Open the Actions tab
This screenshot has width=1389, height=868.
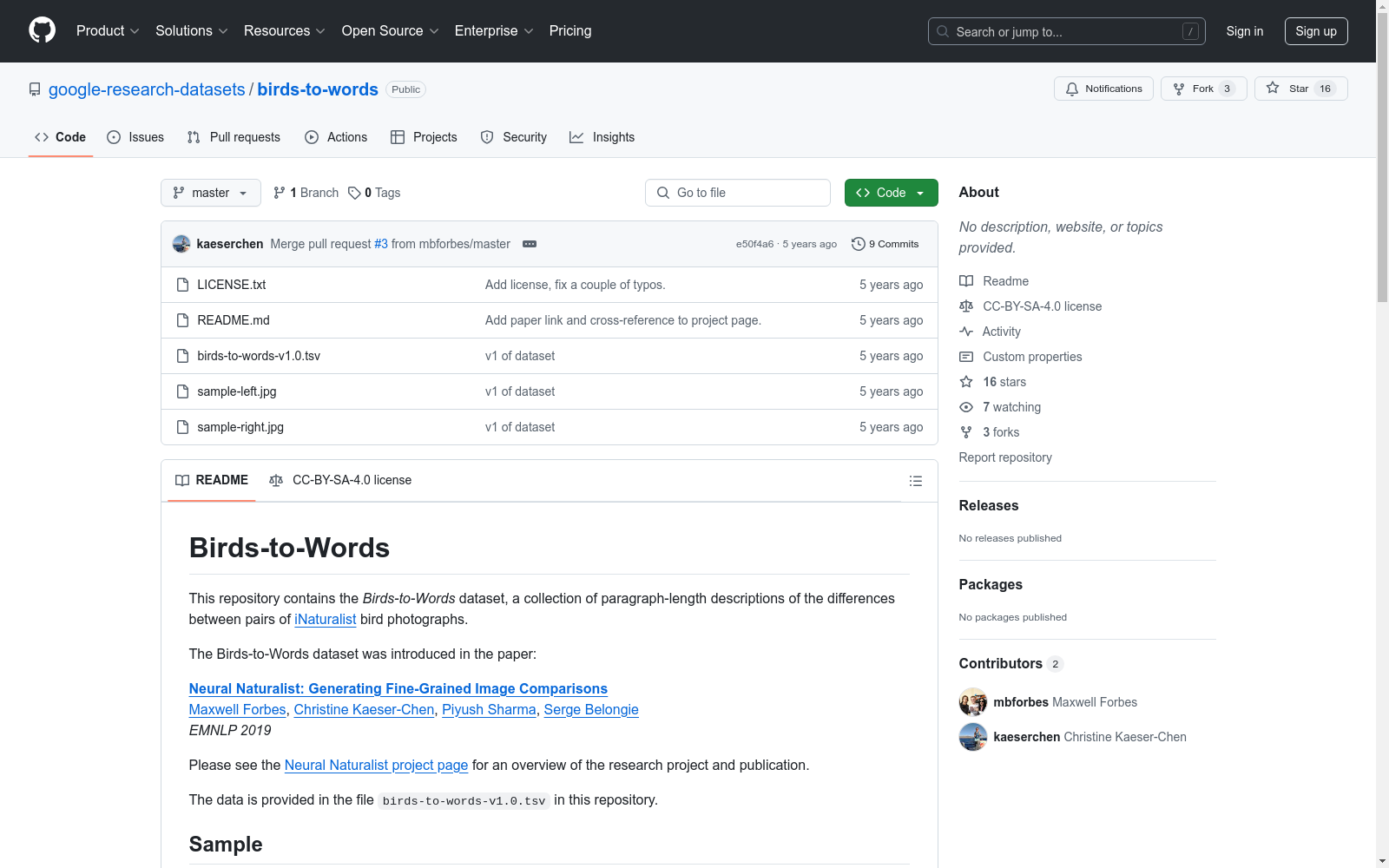tap(336, 137)
